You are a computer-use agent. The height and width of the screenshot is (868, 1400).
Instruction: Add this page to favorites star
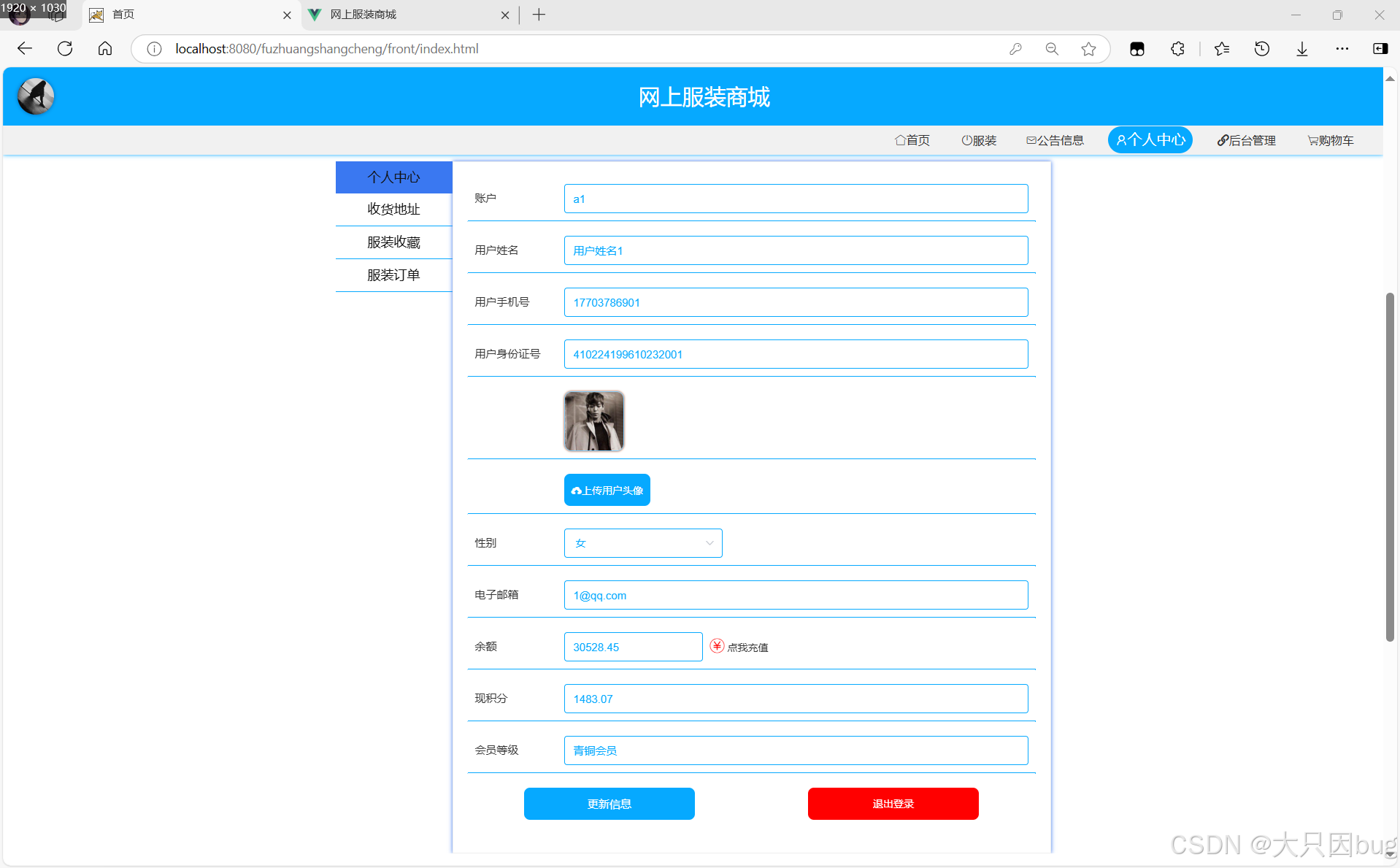1088,49
